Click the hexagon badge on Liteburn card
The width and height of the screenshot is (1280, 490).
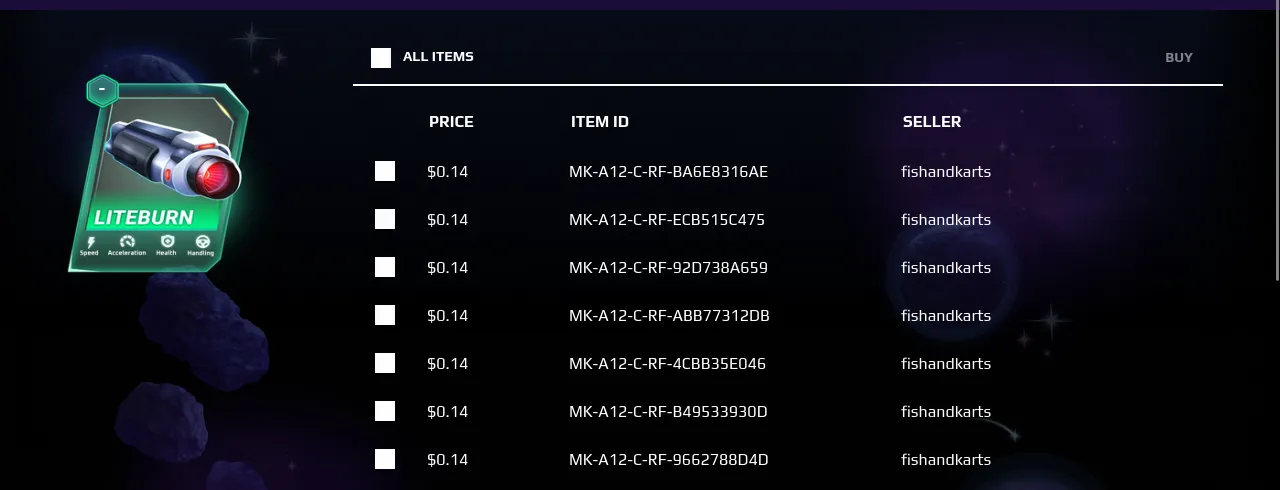(x=102, y=91)
